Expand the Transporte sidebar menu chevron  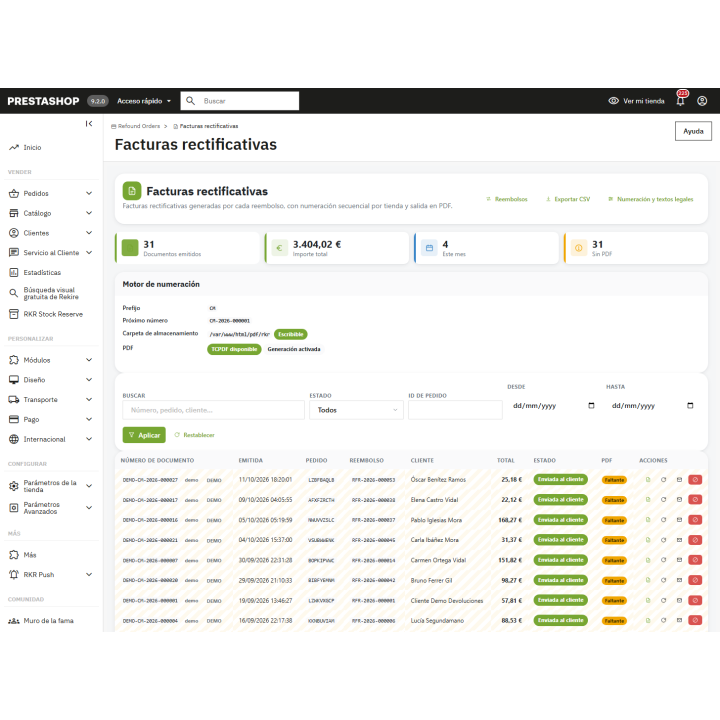pyautogui.click(x=89, y=399)
